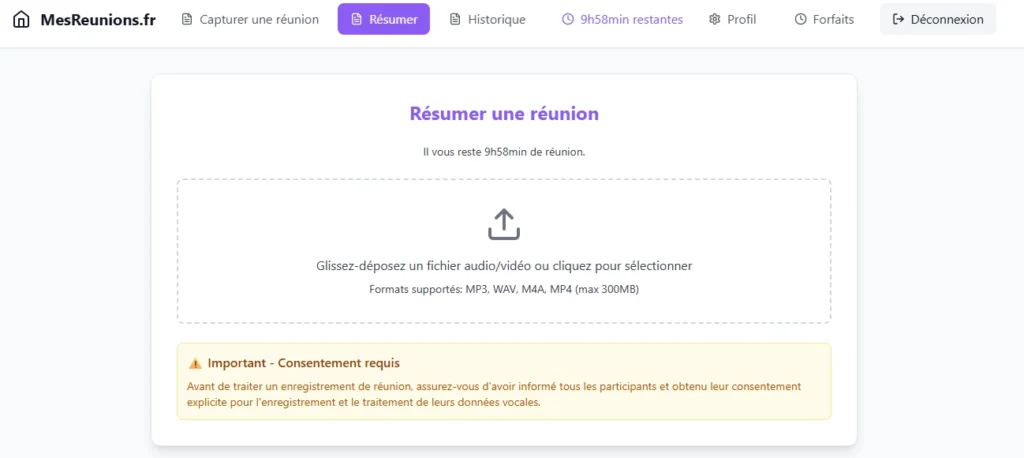
Task: Click the clock icon beside Forfaits
Action: coord(800,20)
